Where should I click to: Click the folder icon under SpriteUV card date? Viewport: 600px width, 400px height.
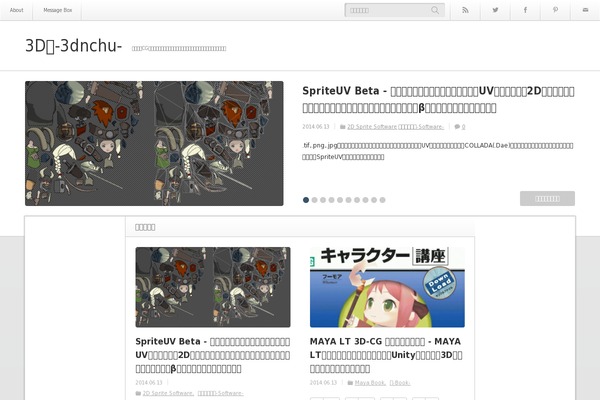click(x=138, y=393)
